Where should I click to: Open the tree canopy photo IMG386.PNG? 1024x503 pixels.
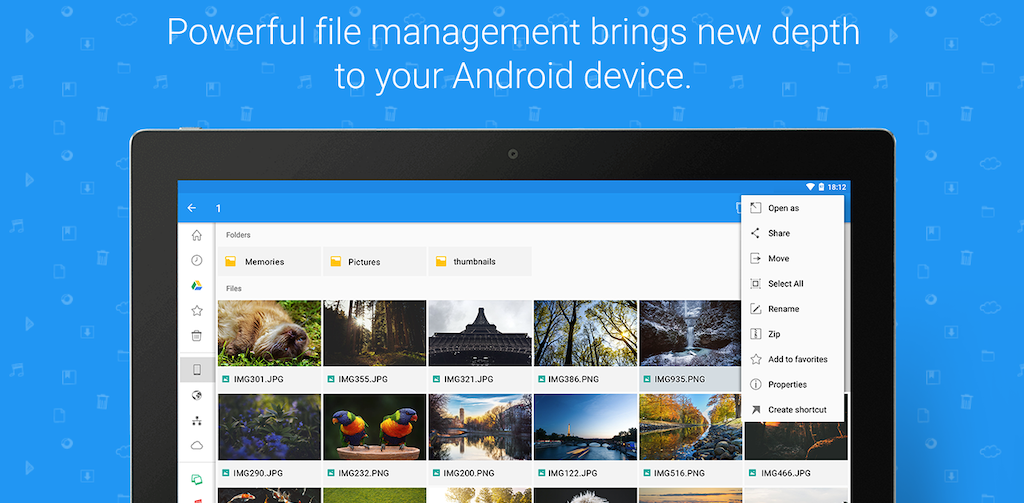tap(585, 333)
